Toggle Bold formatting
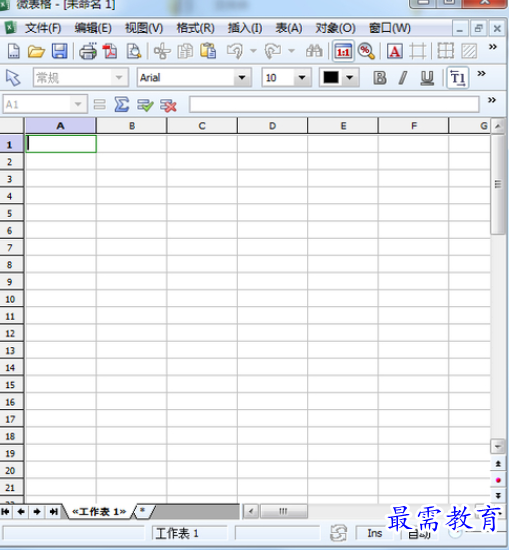509x550 pixels. (x=380, y=78)
